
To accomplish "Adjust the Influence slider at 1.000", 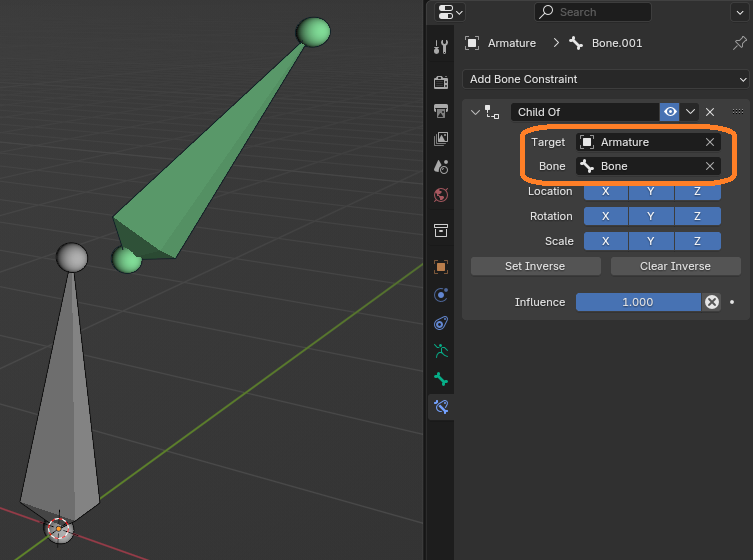I will pyautogui.click(x=638, y=302).
